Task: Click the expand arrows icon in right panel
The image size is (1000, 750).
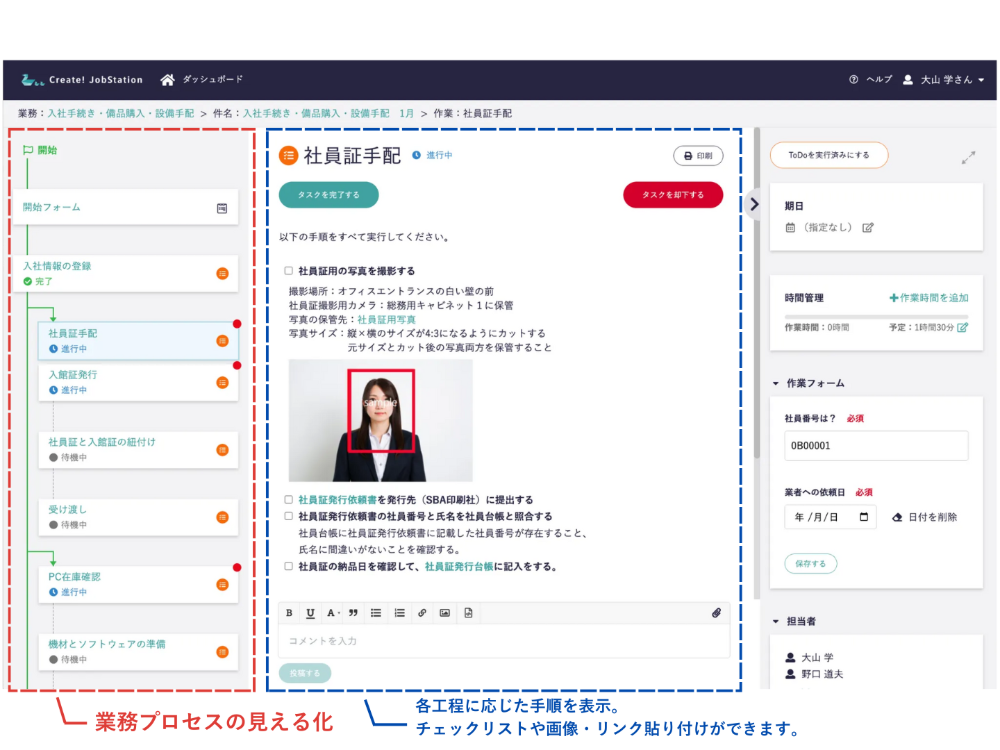Action: tap(968, 157)
